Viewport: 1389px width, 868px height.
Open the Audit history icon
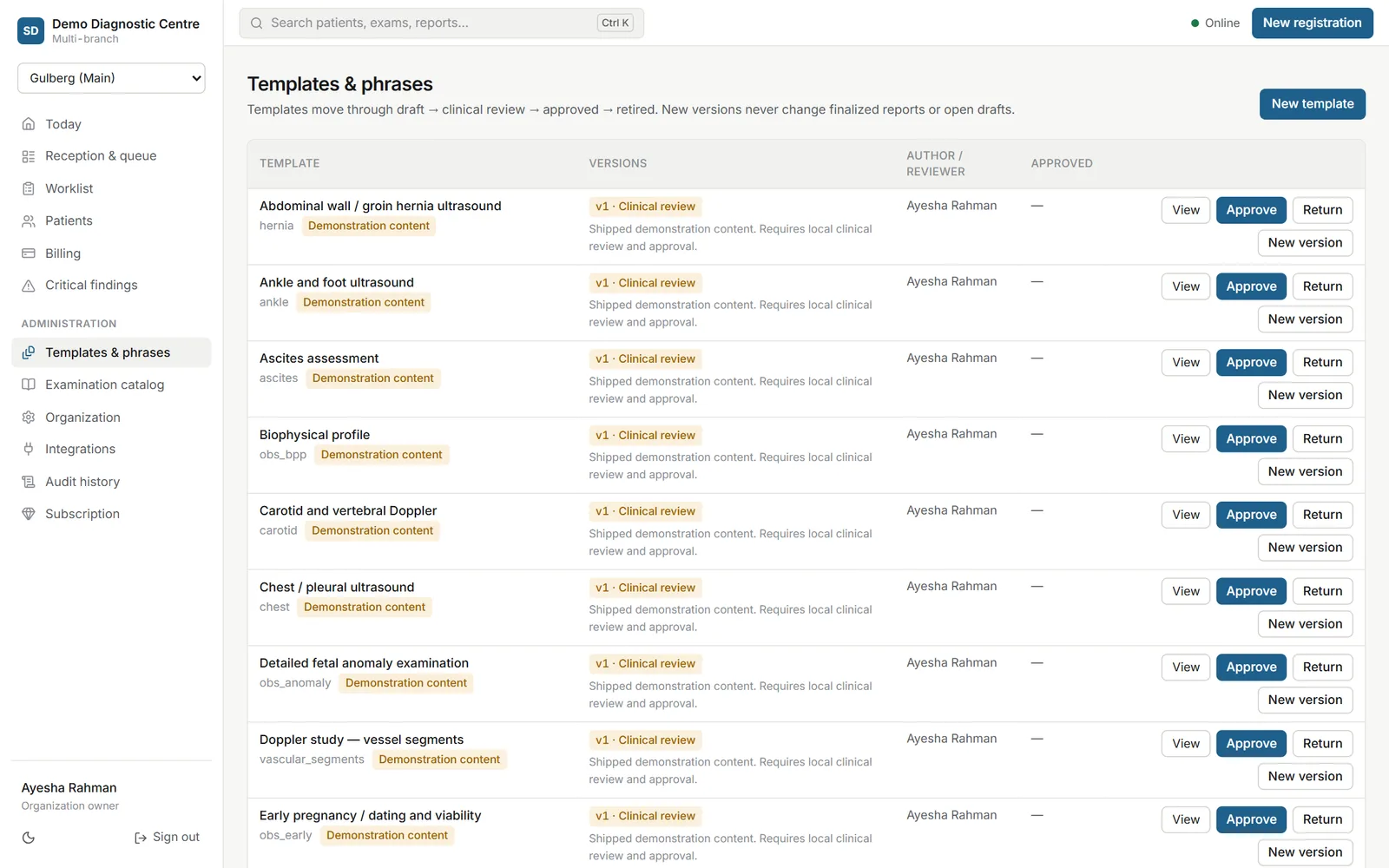click(29, 482)
